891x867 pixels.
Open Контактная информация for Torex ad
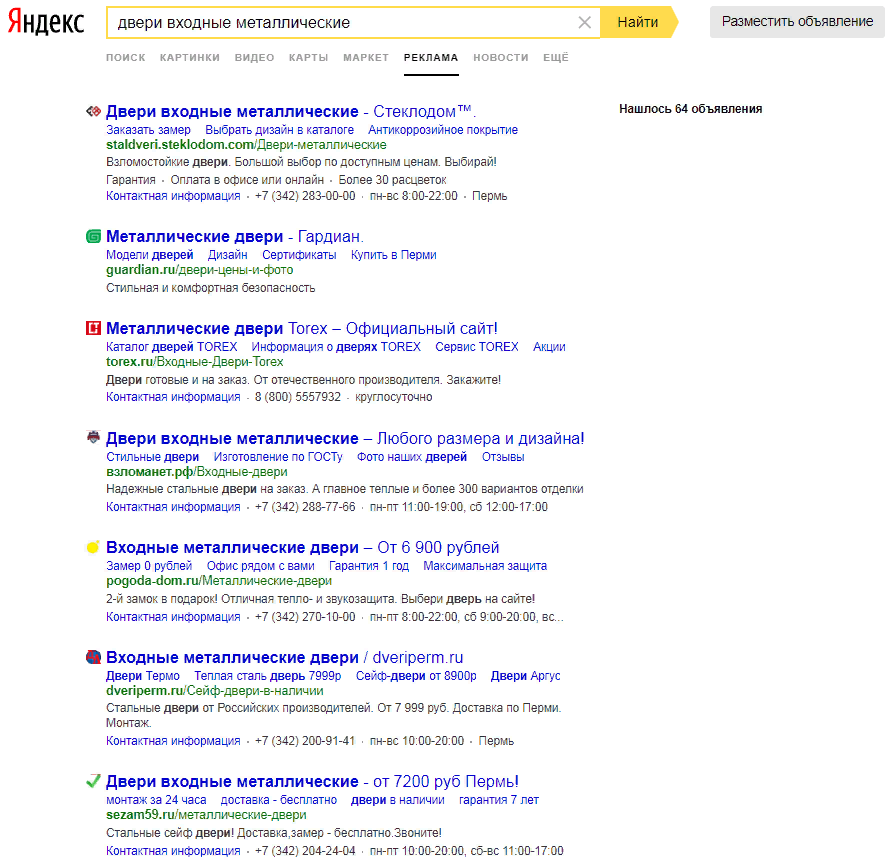coord(173,397)
